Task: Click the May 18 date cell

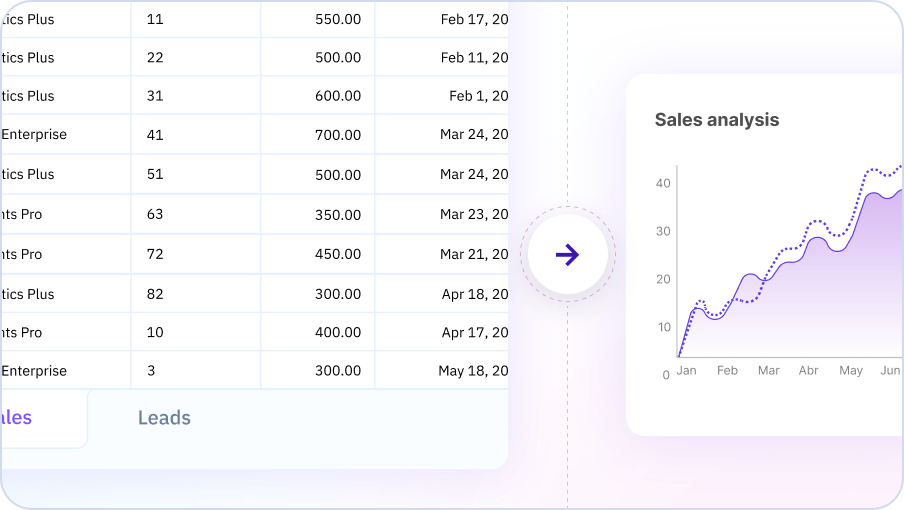Action: tap(442, 371)
